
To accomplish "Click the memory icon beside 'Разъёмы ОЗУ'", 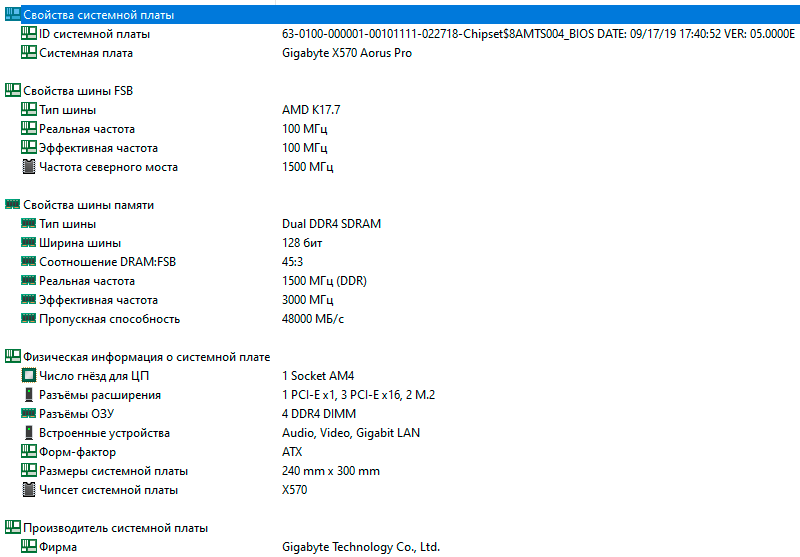I will [x=29, y=413].
